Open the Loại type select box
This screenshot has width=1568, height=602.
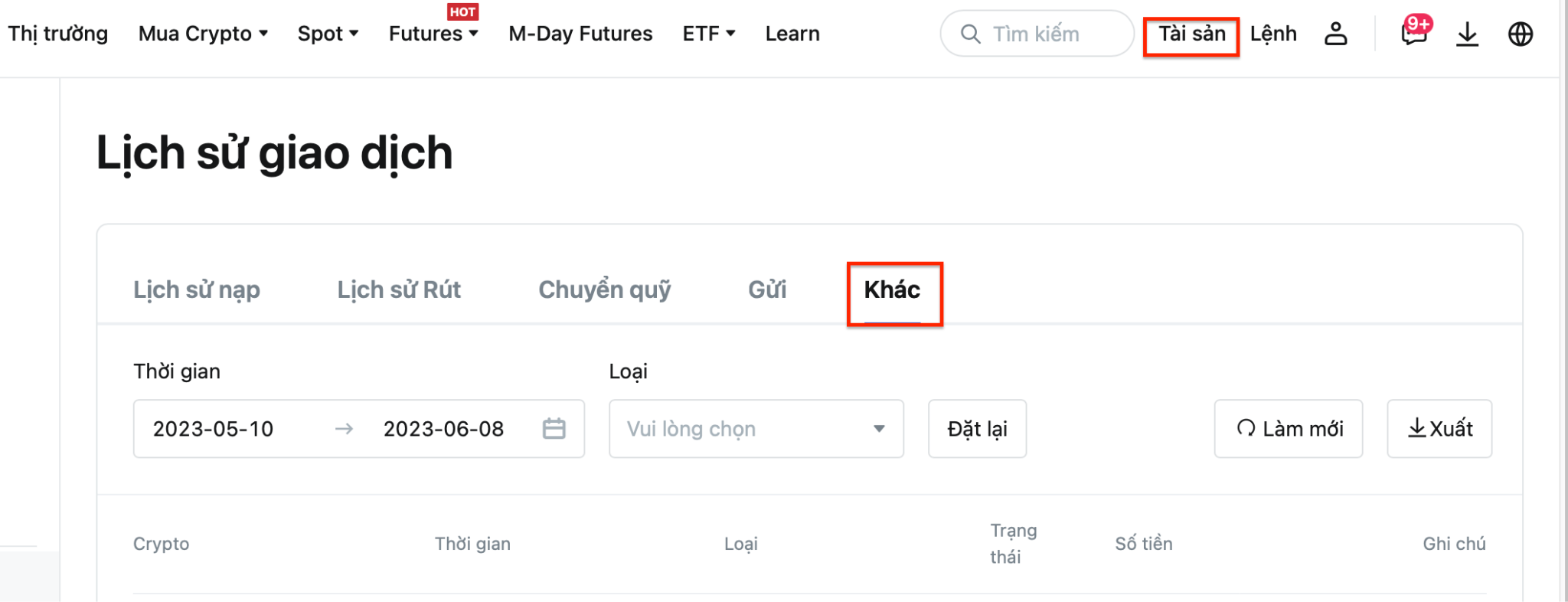click(x=756, y=428)
